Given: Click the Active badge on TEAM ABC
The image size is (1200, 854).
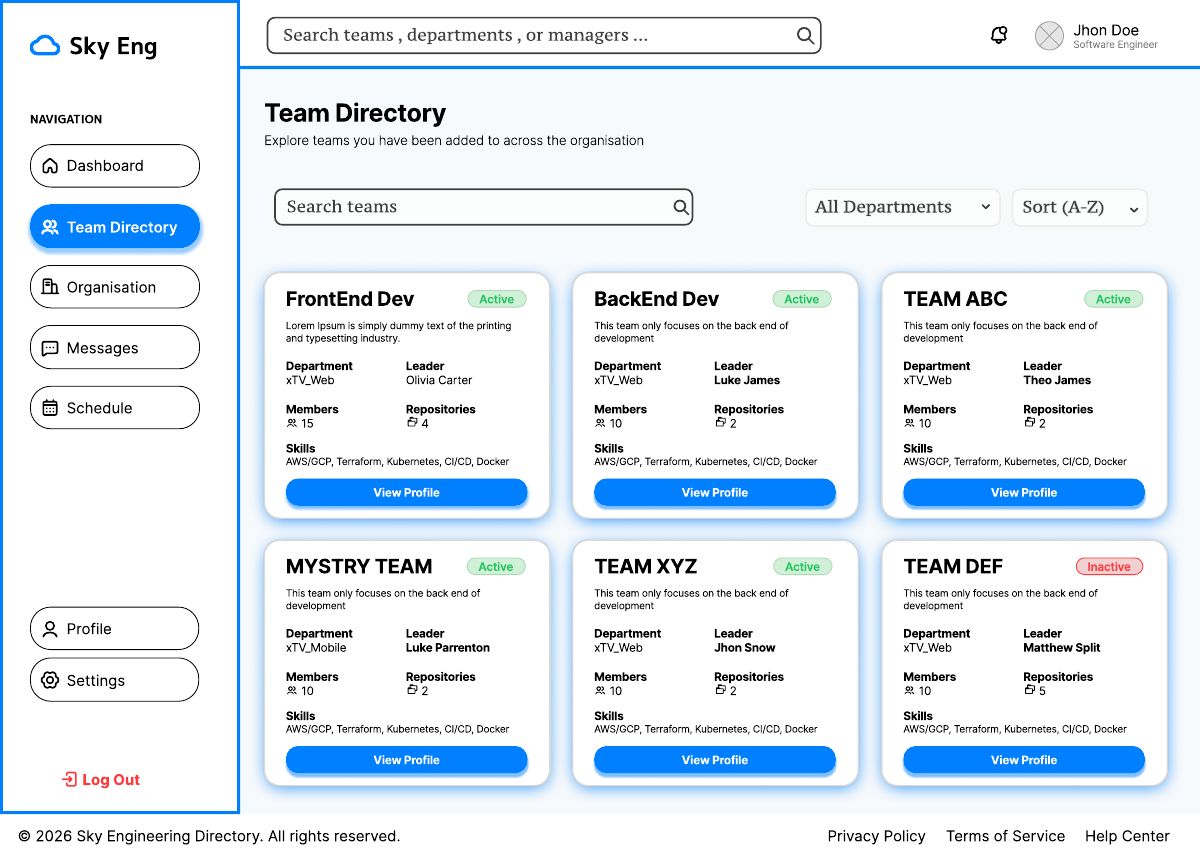Looking at the screenshot, I should 1113,299.
